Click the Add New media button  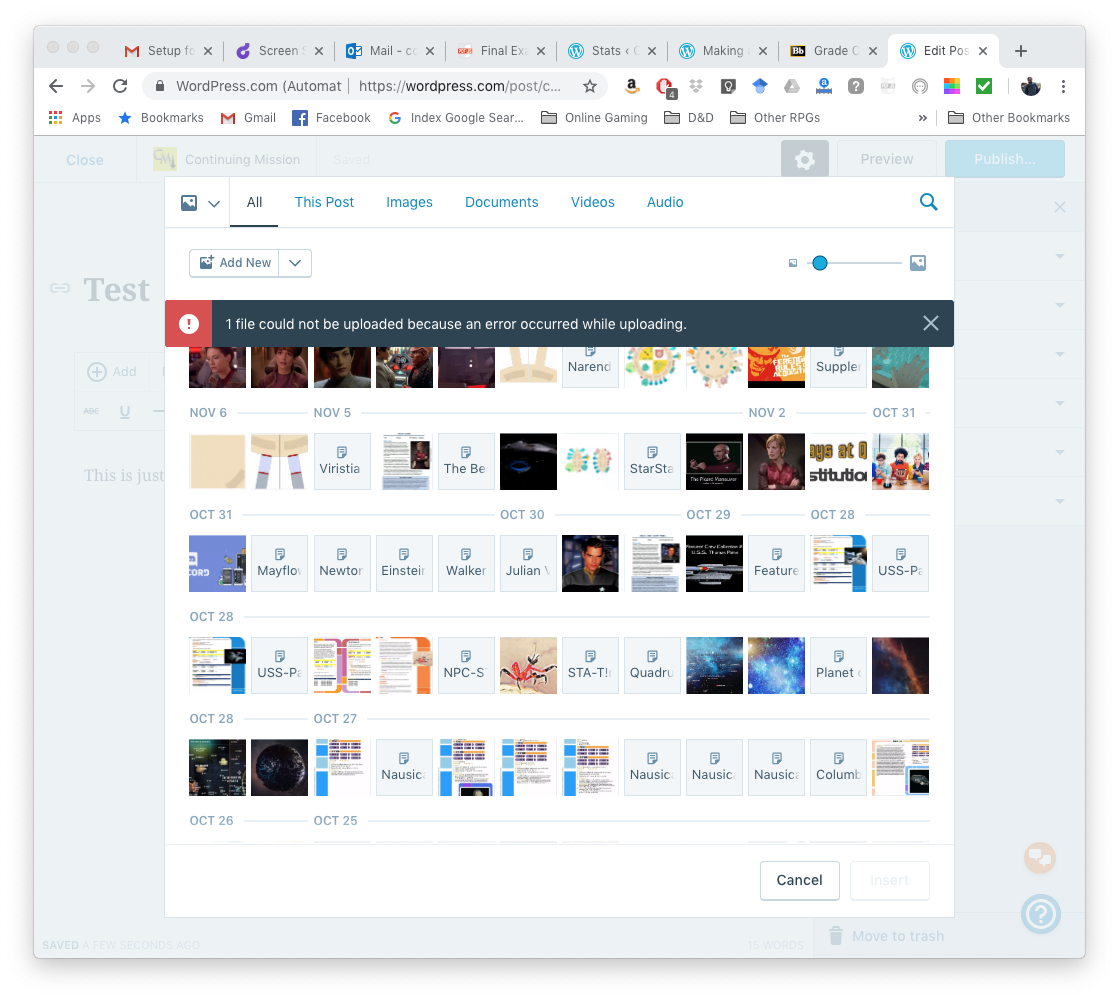[234, 263]
